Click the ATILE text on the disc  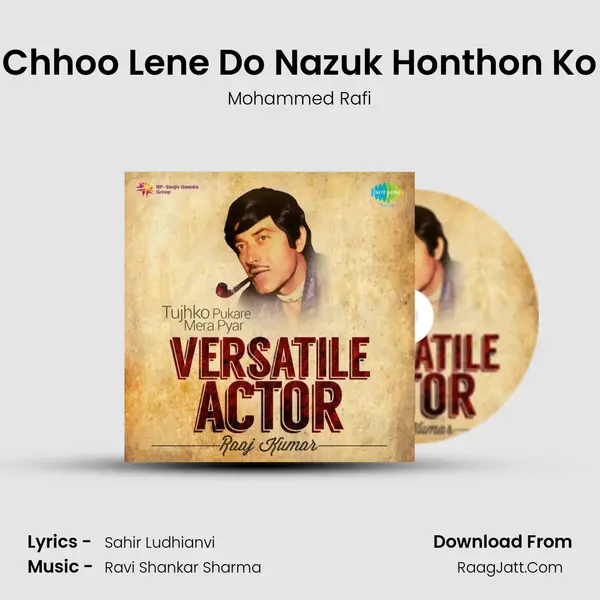pos(457,353)
